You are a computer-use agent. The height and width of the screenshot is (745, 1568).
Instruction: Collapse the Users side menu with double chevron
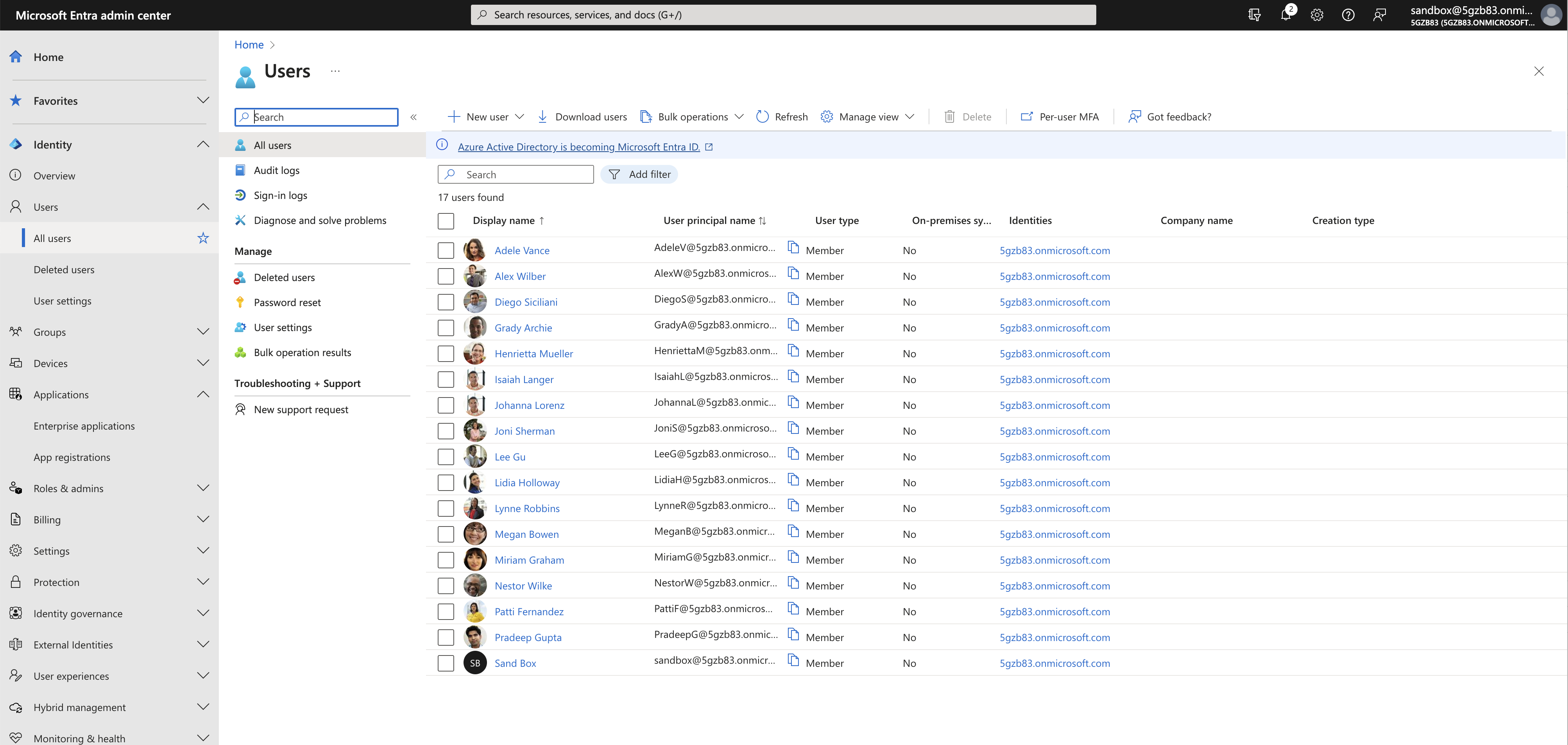point(413,117)
